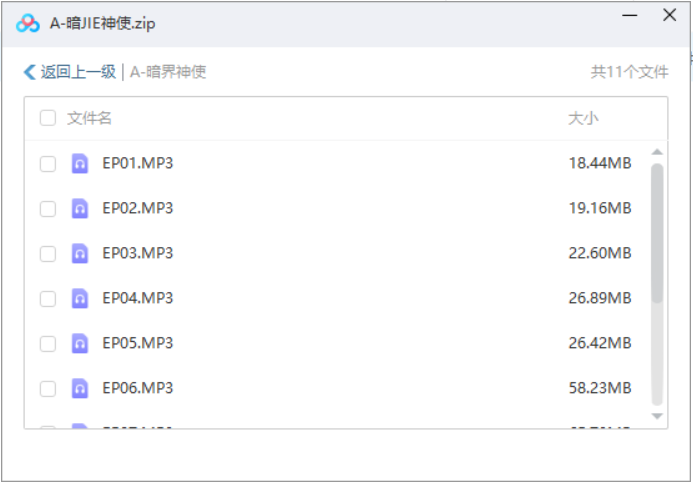Sort by the 文件名 column header
Image resolution: width=693 pixels, height=484 pixels.
point(90,118)
